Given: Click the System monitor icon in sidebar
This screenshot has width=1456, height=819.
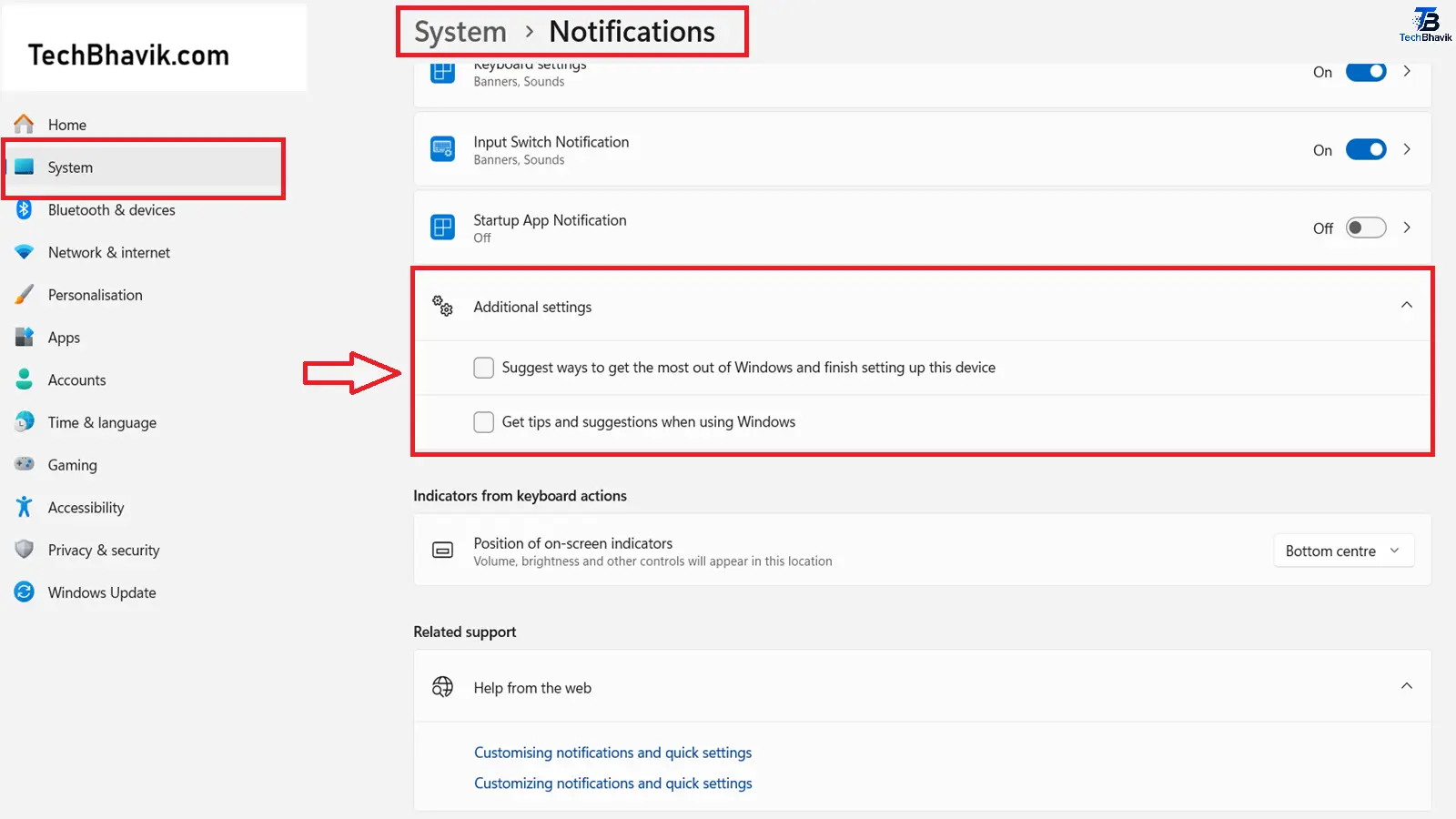Looking at the screenshot, I should 25,167.
